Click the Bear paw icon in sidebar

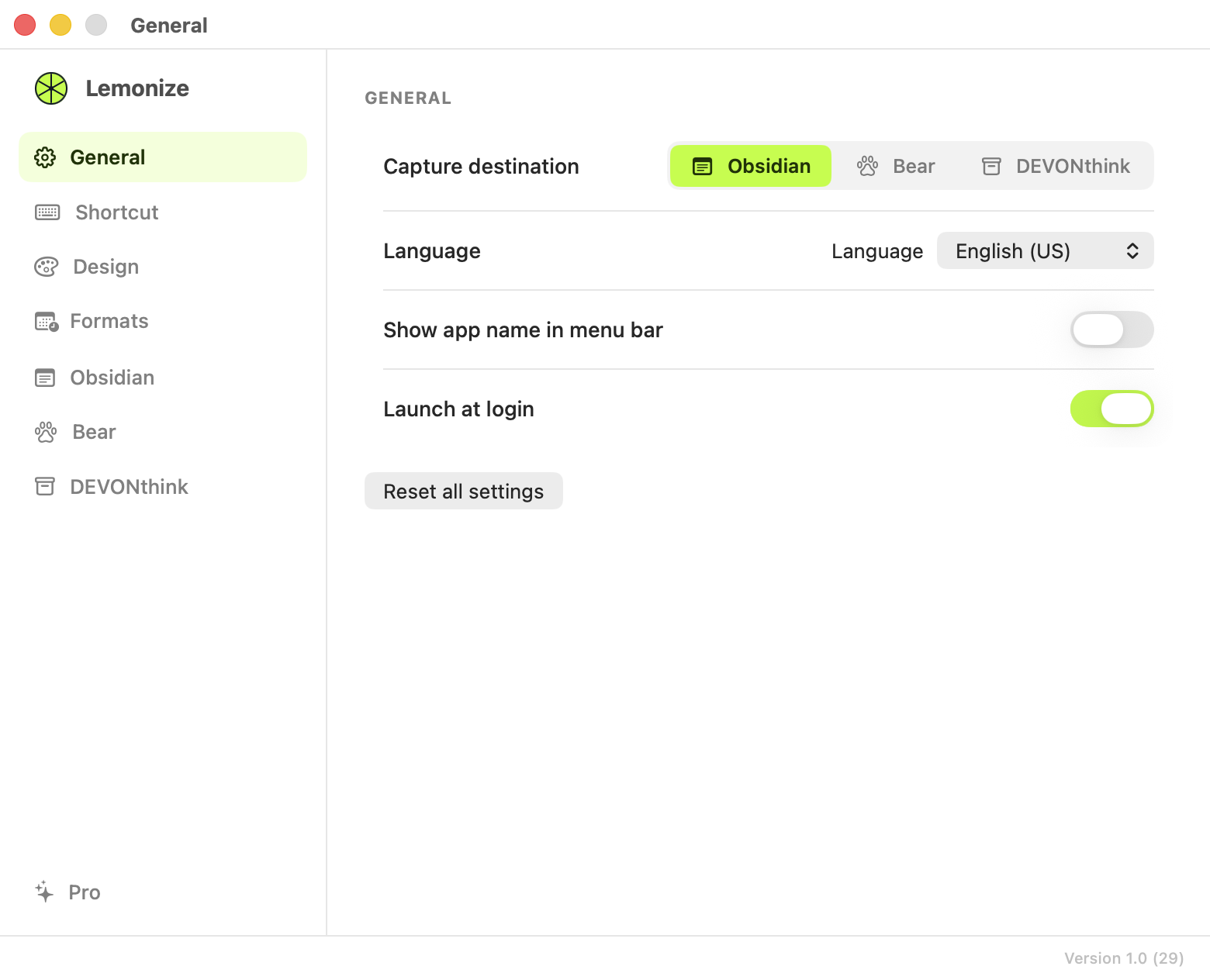click(x=46, y=432)
